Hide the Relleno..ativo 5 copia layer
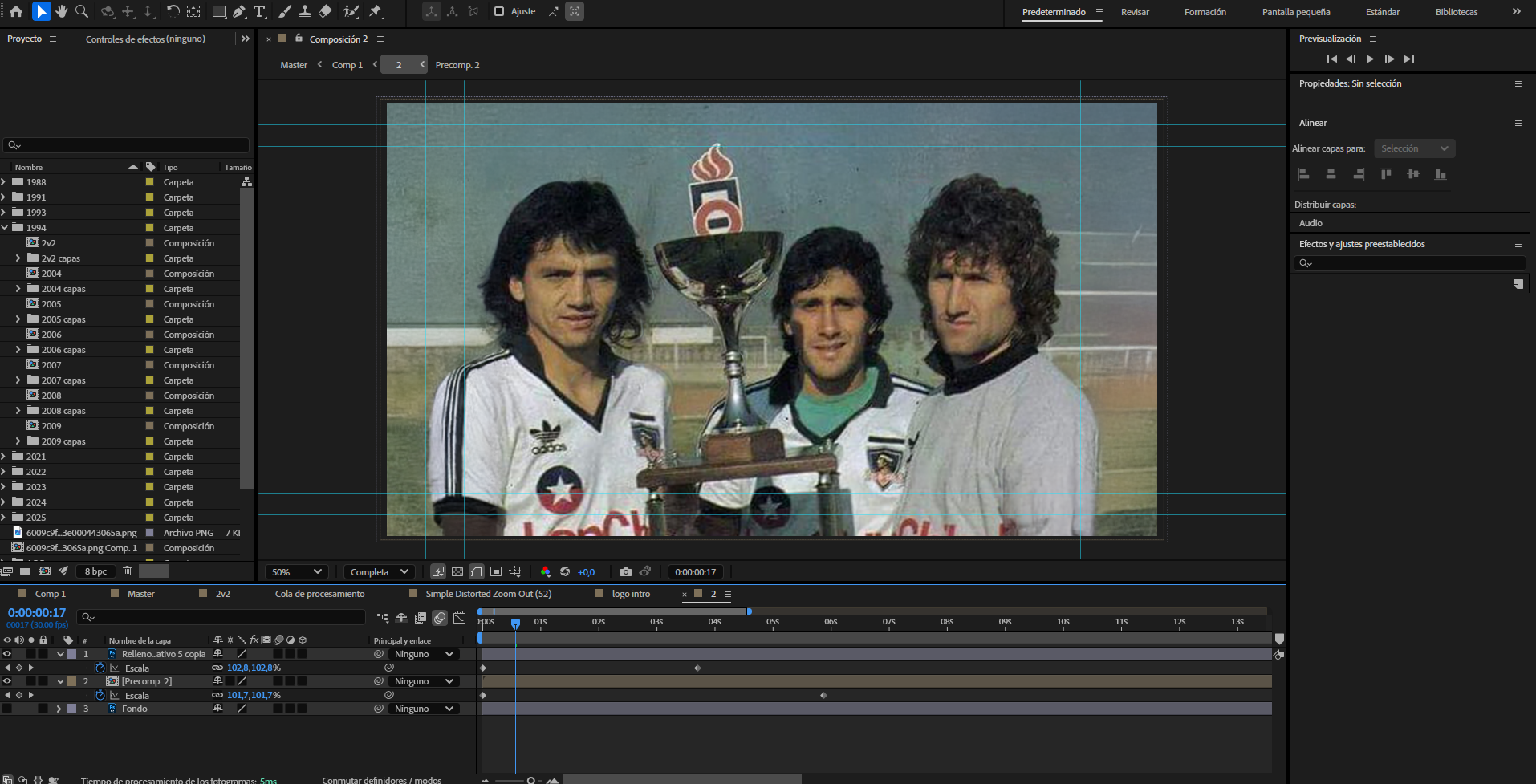 click(x=7, y=654)
